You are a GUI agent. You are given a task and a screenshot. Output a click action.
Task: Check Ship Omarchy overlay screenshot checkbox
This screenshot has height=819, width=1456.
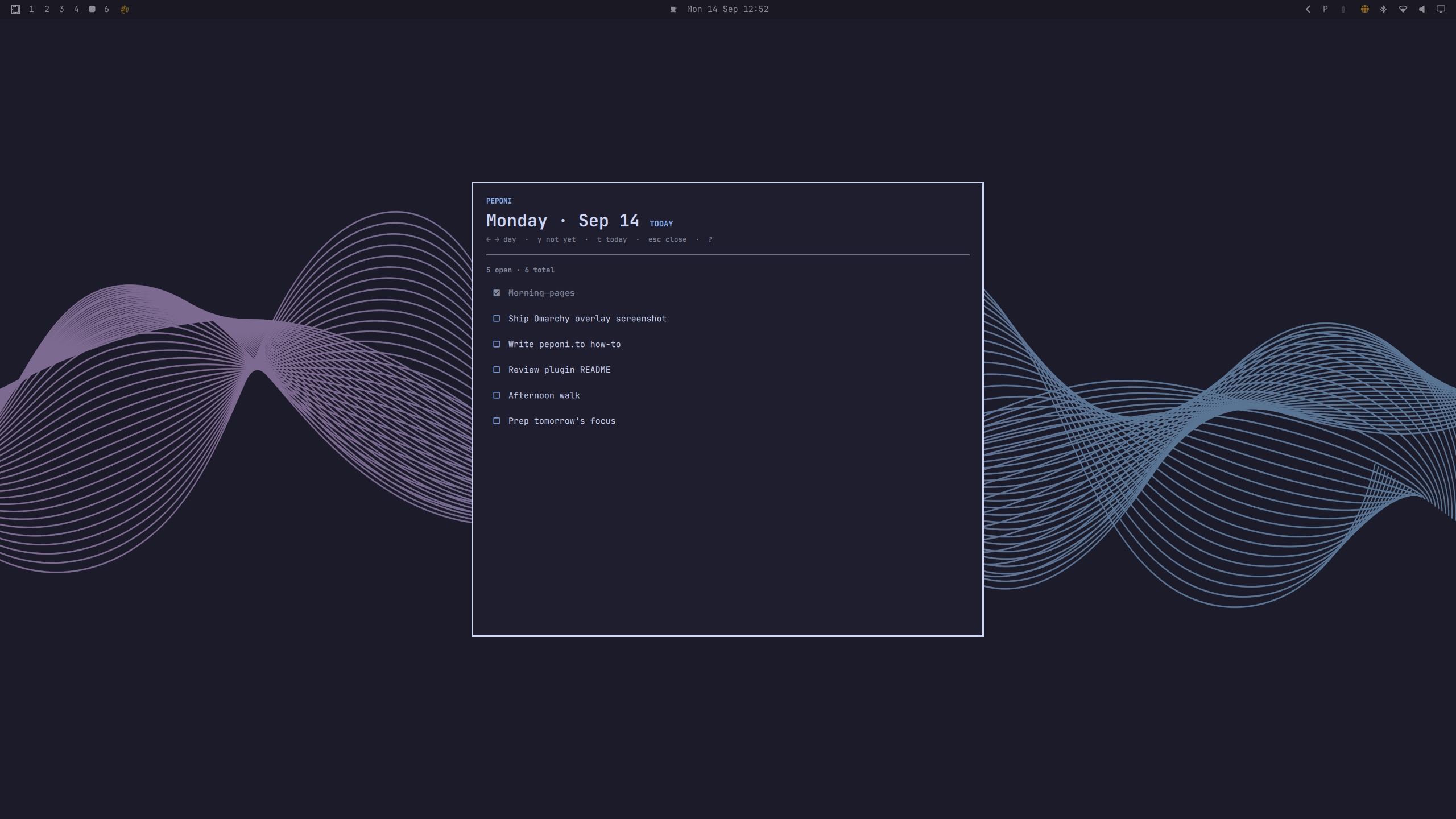click(x=497, y=318)
